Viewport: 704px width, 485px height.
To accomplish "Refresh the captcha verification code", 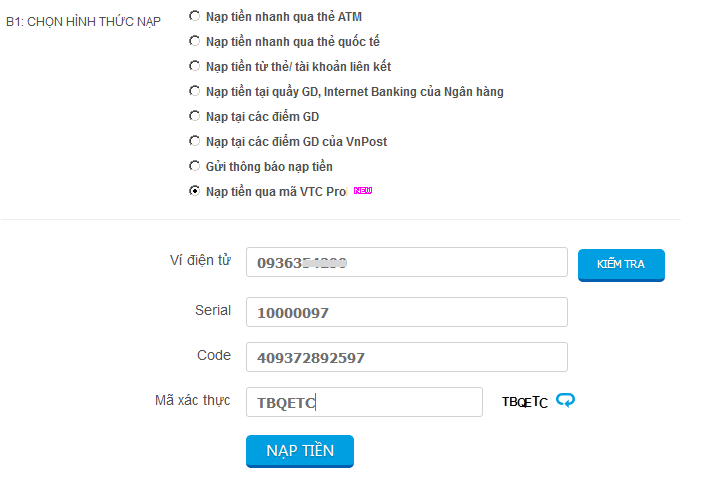I will [565, 400].
